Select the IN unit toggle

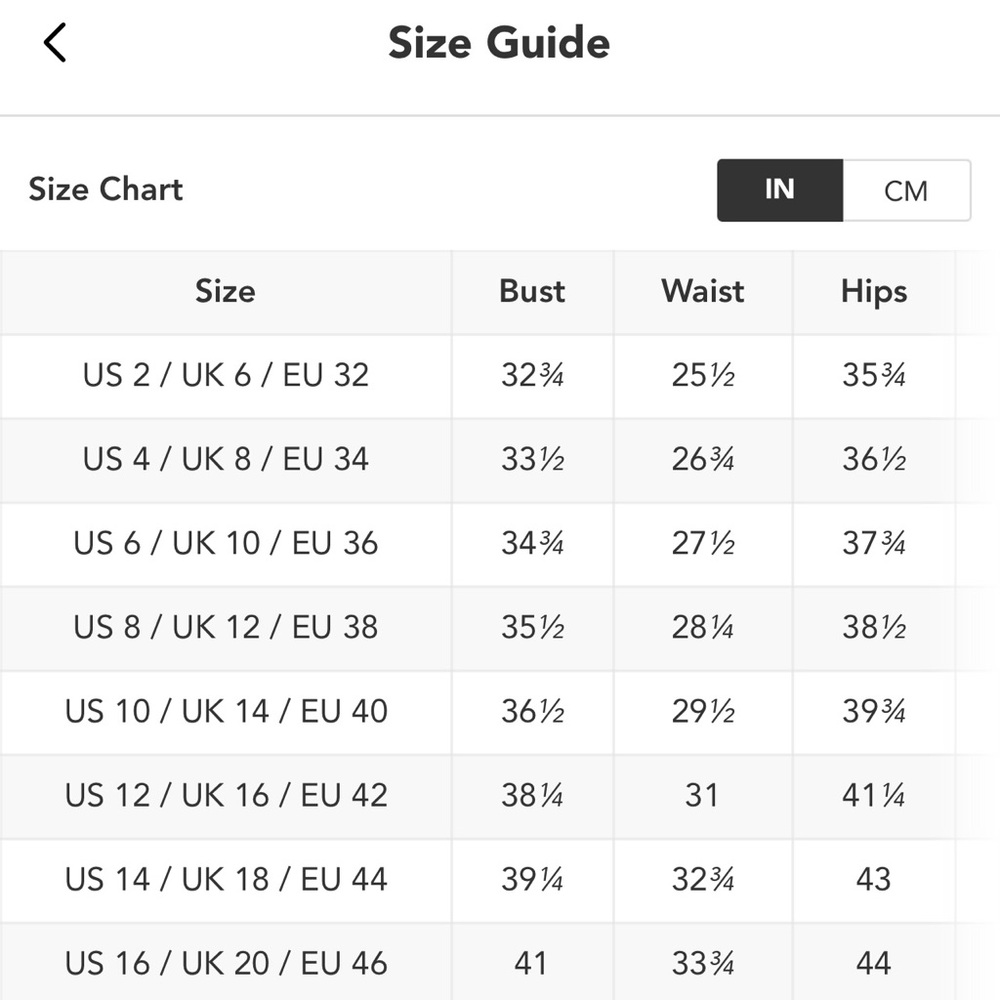coord(780,191)
